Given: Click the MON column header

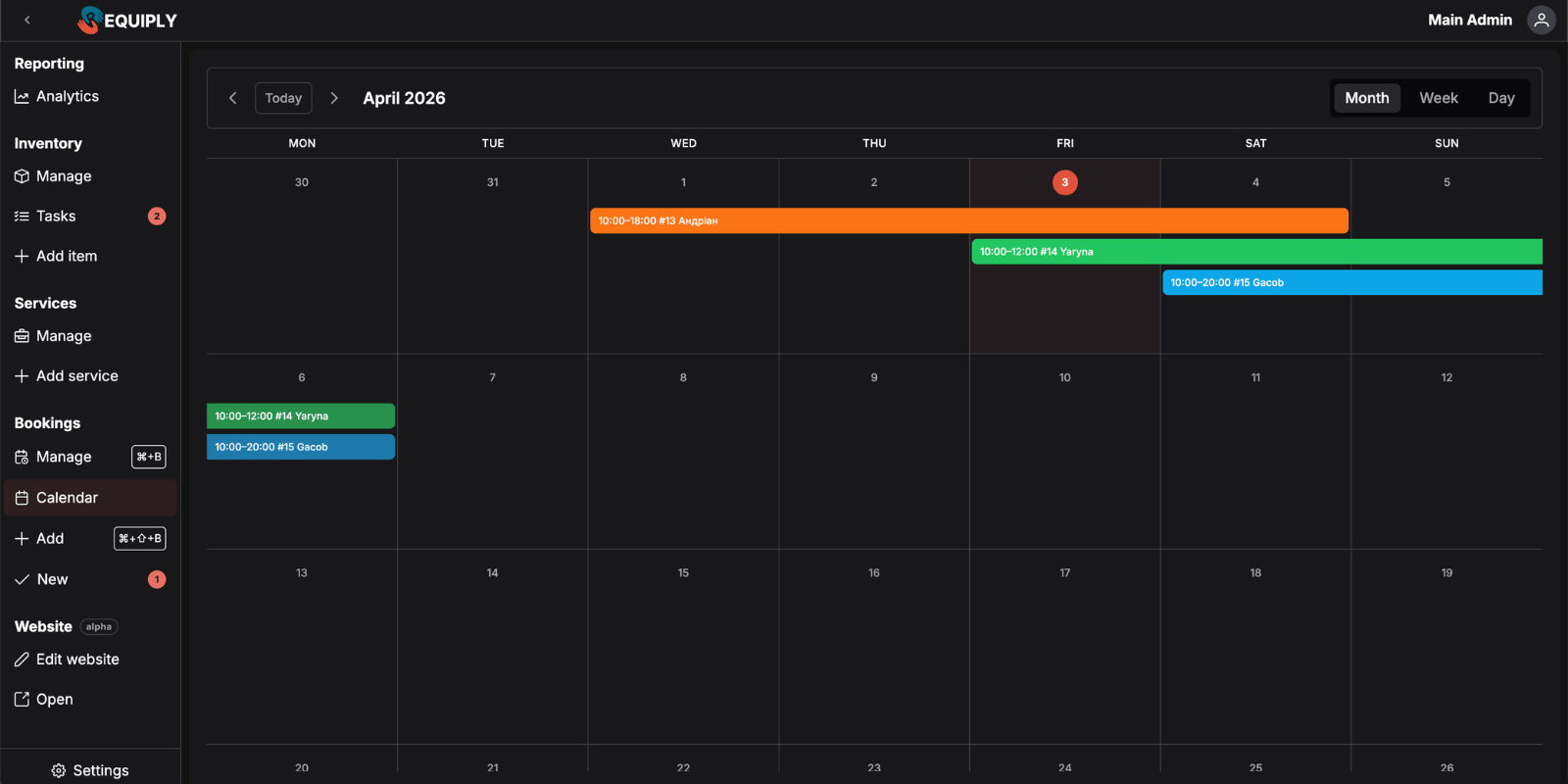Looking at the screenshot, I should click(302, 143).
